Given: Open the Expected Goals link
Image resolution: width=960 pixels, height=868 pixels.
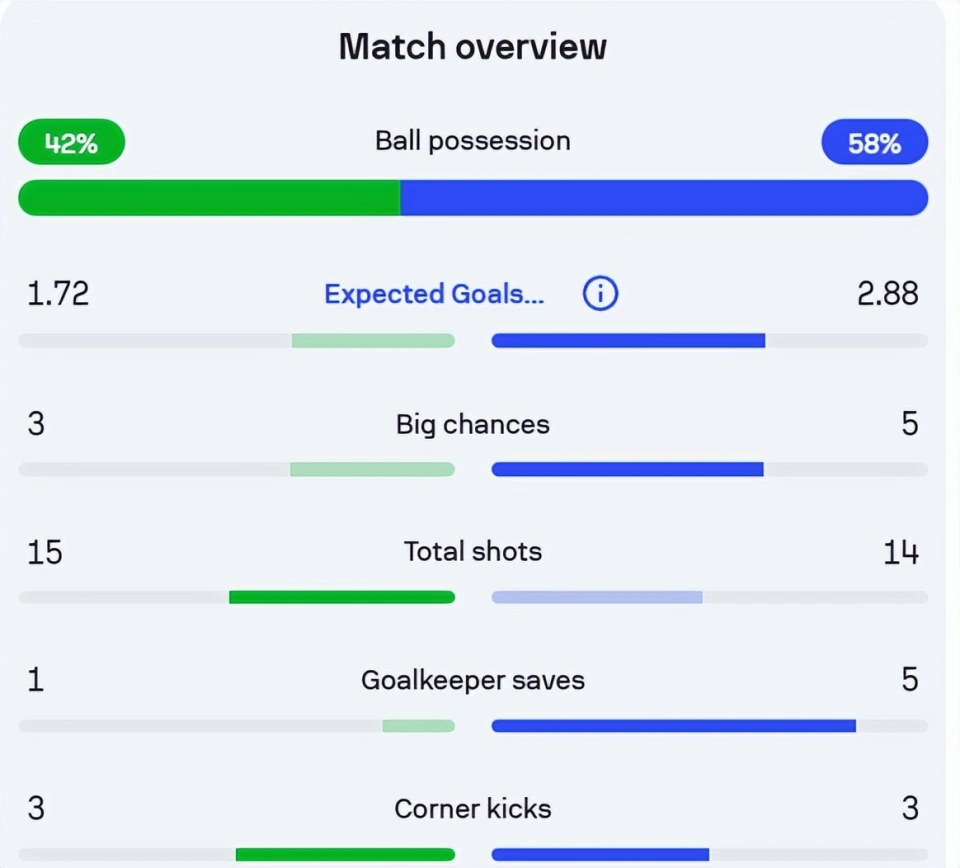Looking at the screenshot, I should (x=434, y=294).
